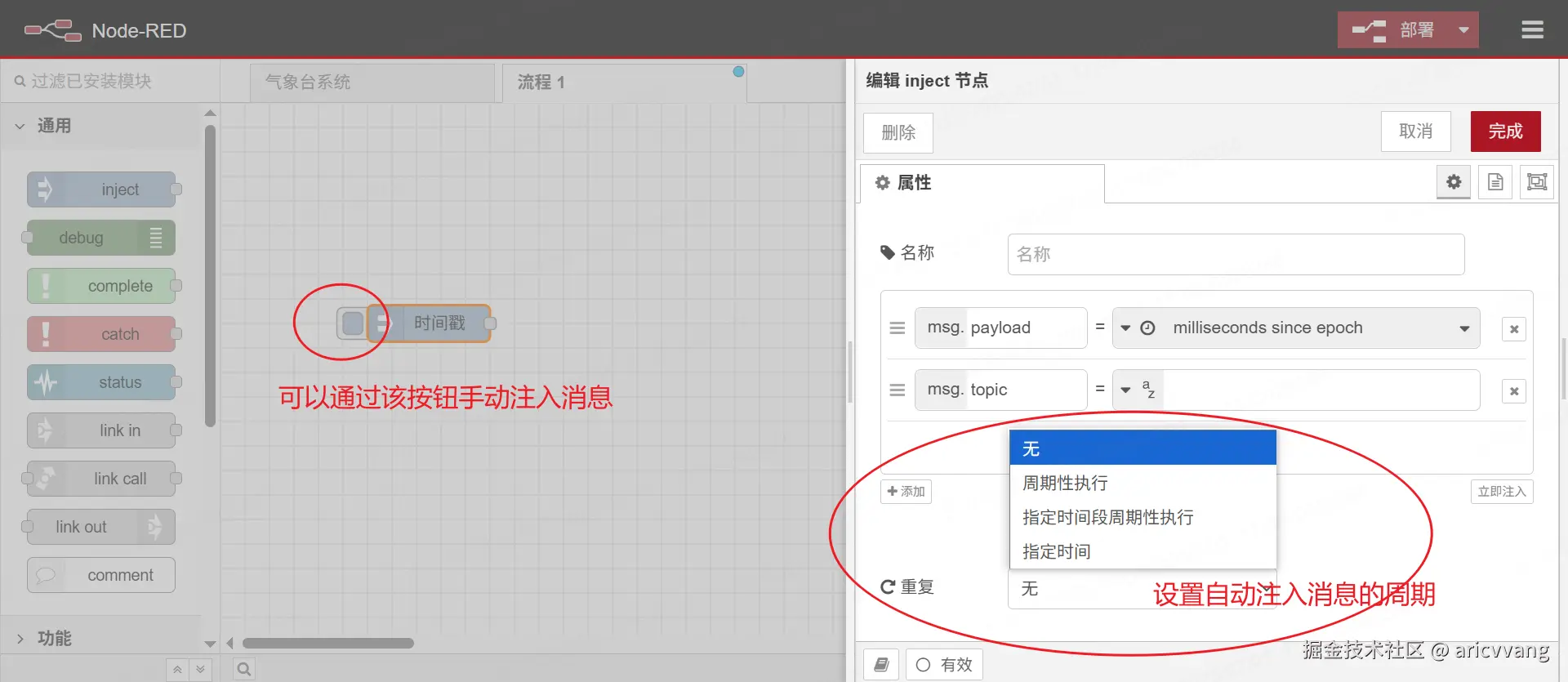Select the debug palette node
Screen dimensions: 1568x682
(x=101, y=238)
